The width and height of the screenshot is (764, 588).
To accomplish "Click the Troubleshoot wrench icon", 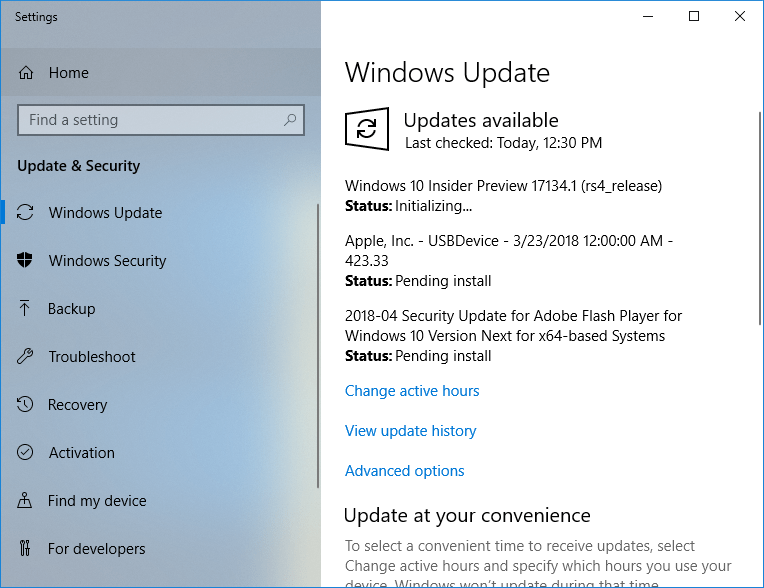I will point(25,356).
